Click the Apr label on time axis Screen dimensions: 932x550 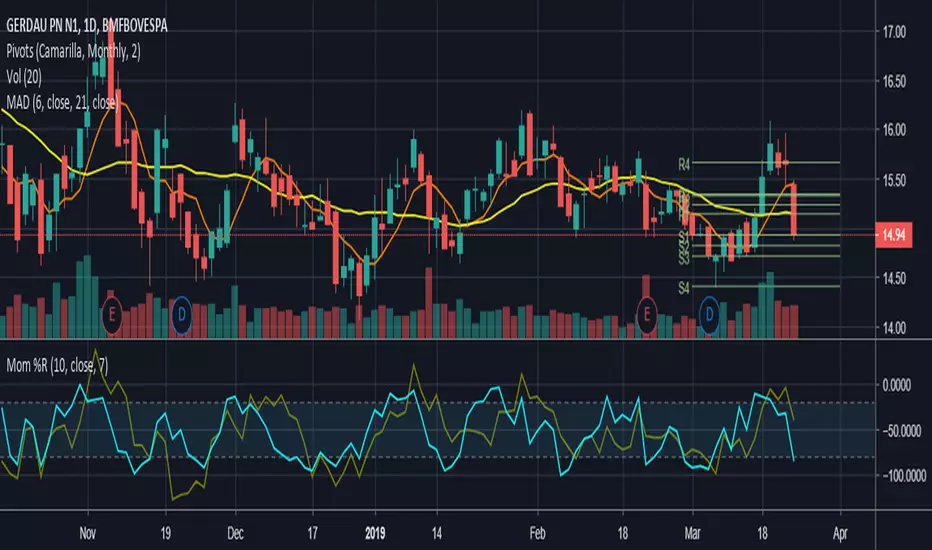(840, 533)
